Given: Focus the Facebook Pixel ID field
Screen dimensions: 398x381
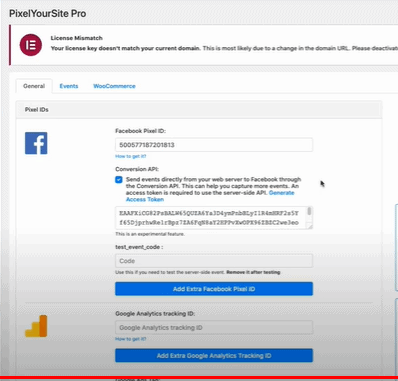Looking at the screenshot, I should [x=214, y=145].
